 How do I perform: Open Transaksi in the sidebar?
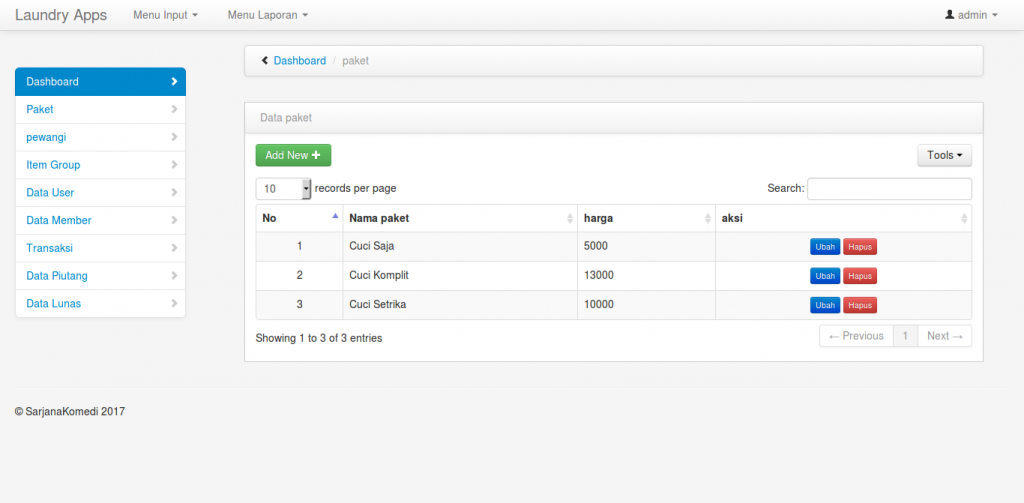[x=101, y=248]
